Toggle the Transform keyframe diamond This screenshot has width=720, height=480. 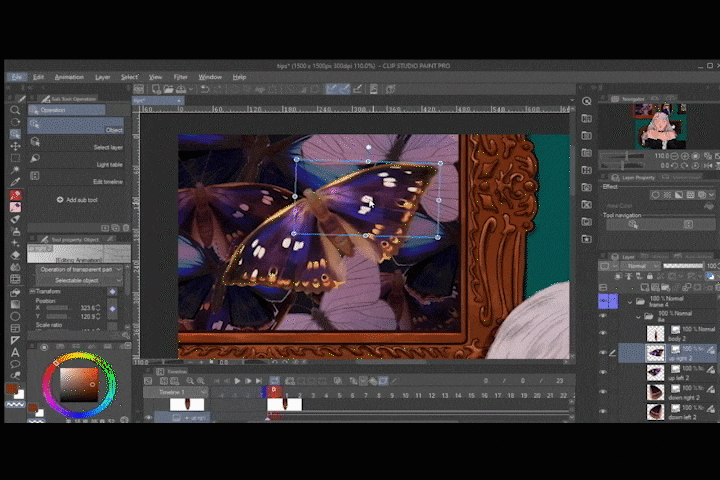coord(112,292)
